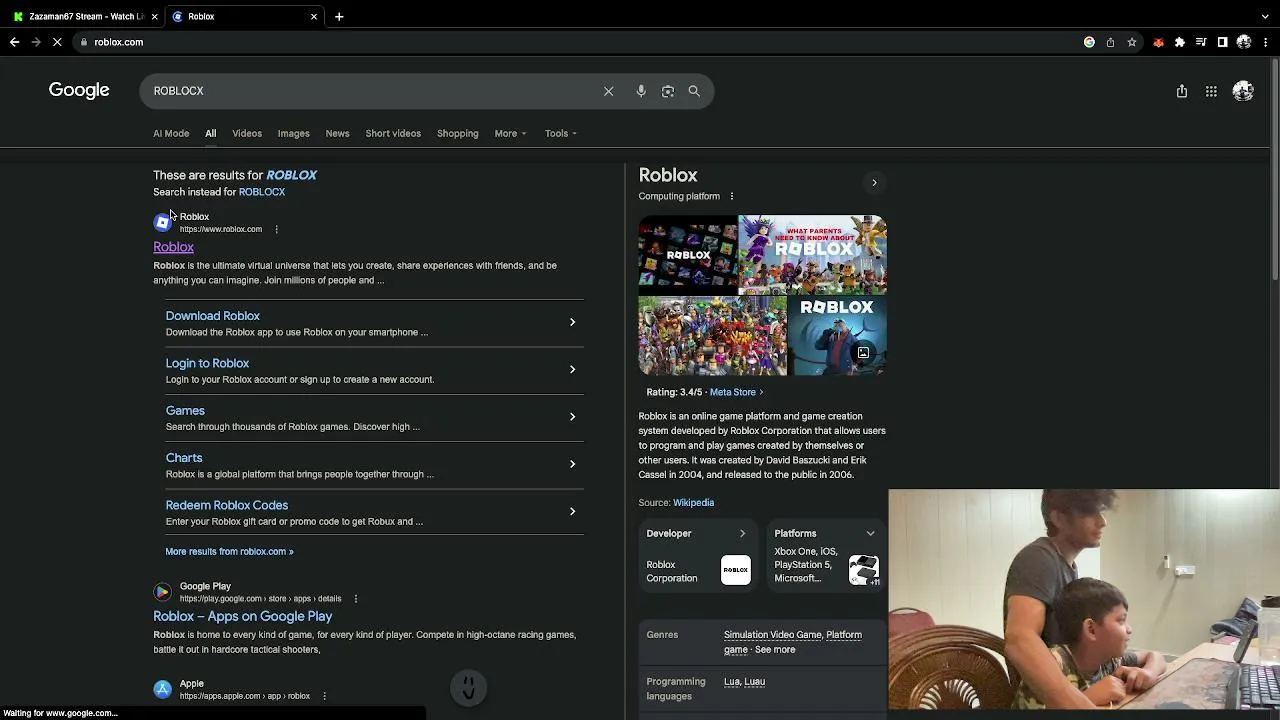This screenshot has width=1280, height=720.
Task: Open the Redeem Roblox Codes sitelink
Action: tap(227, 505)
